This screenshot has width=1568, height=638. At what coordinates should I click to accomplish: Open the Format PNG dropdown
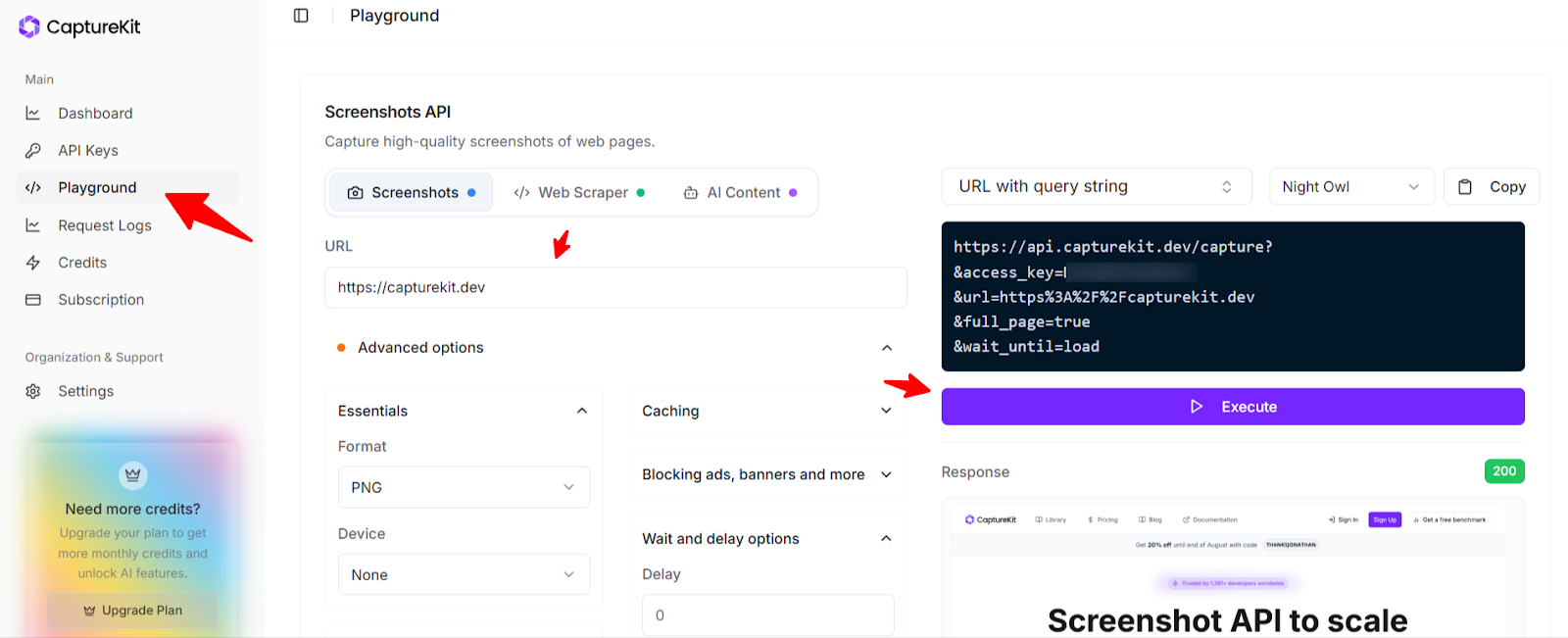click(x=464, y=487)
